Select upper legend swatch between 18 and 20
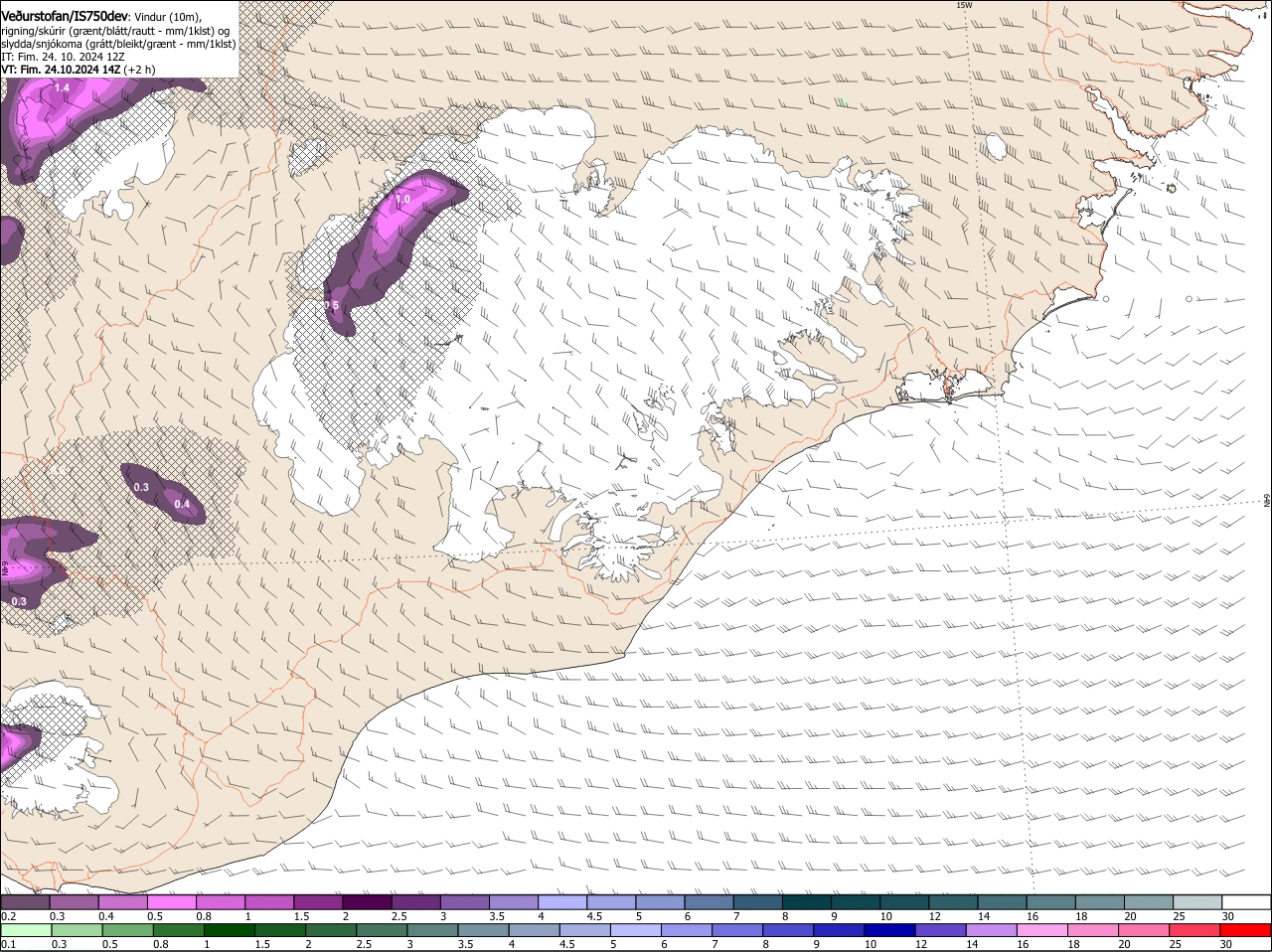 [1101, 902]
